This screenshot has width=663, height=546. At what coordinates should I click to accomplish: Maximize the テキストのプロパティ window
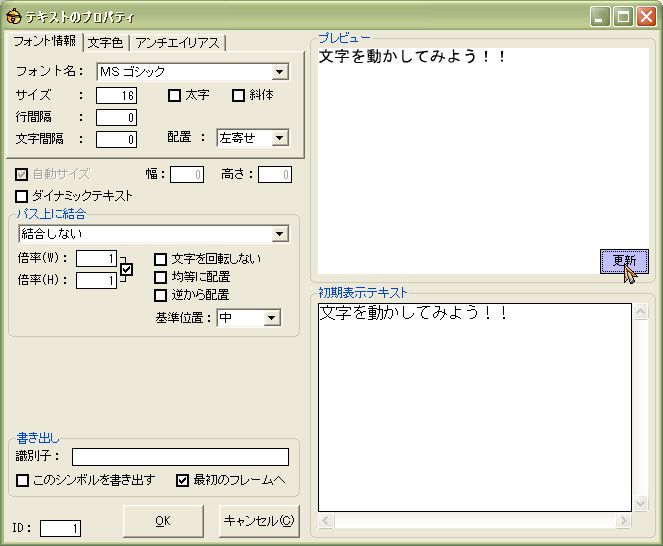(623, 16)
